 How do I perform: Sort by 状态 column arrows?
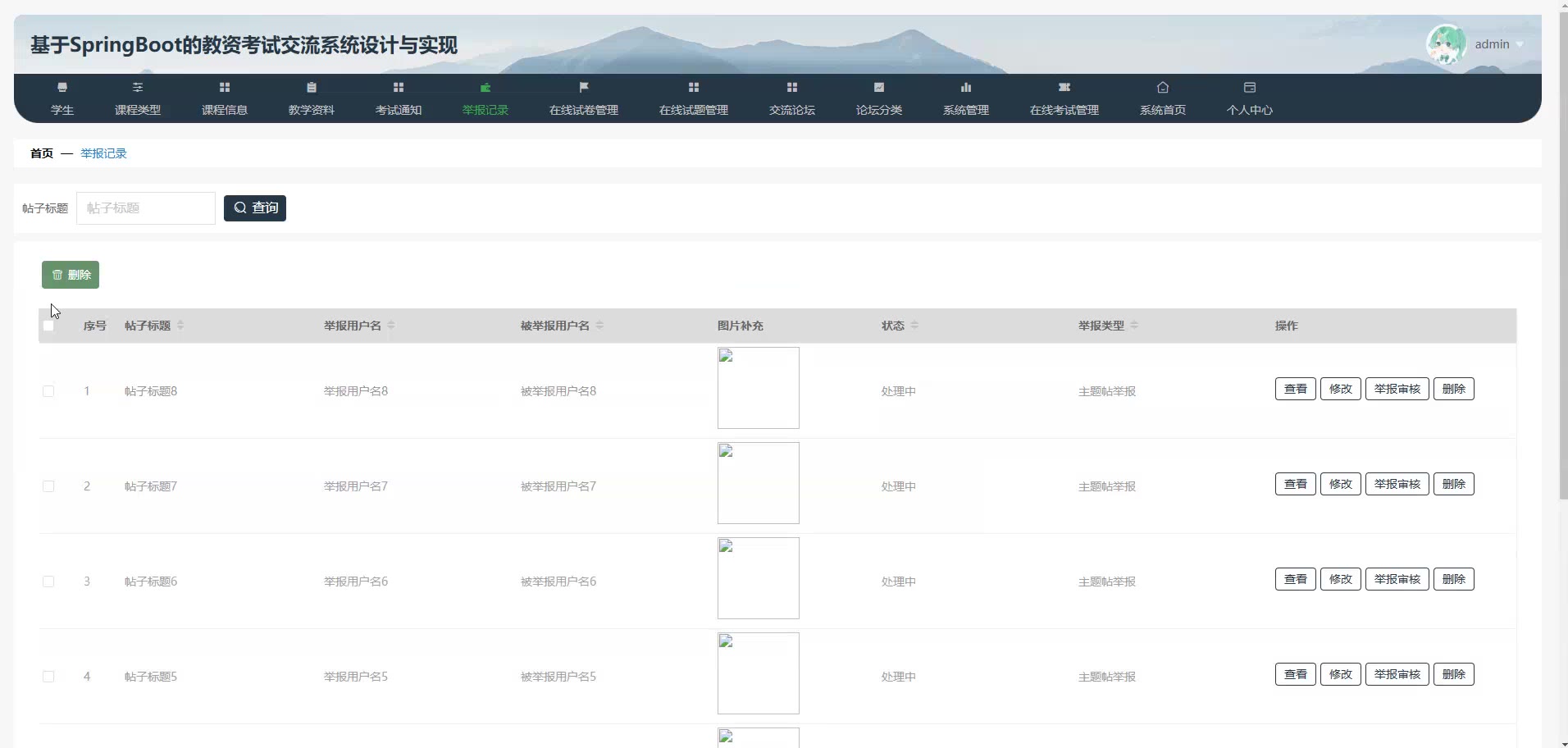914,326
